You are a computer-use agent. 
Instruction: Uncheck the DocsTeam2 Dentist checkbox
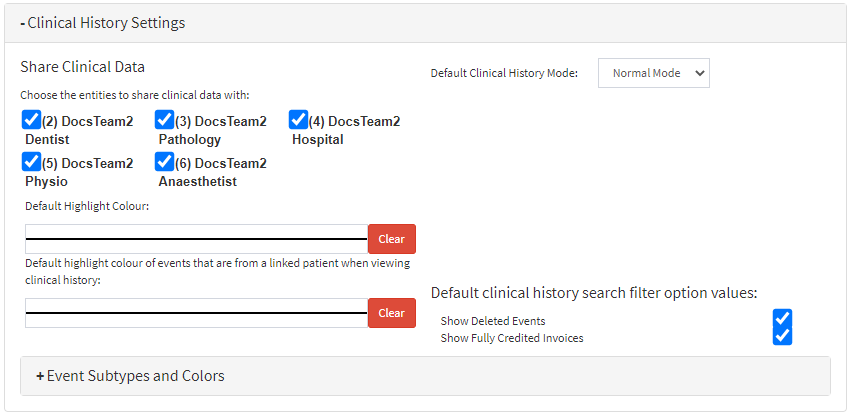pos(31,121)
